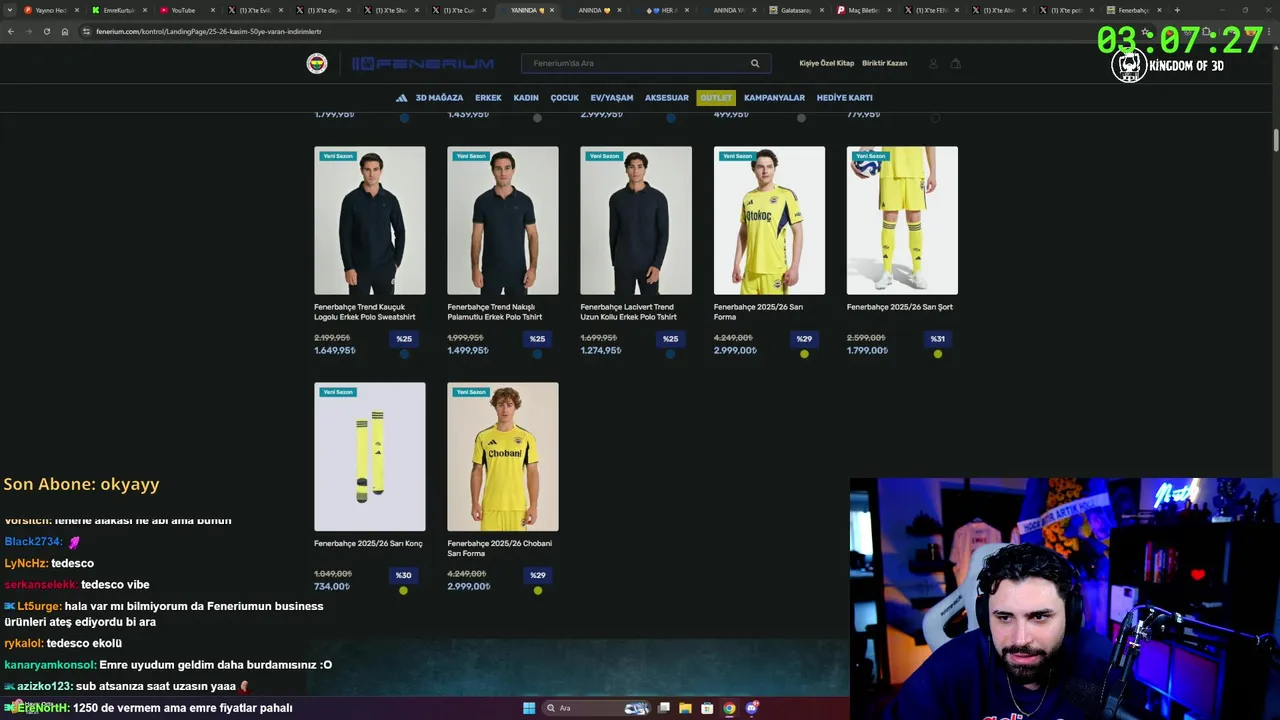Open the ERKEK category
Screen dimensions: 1280x720
[x=488, y=98]
